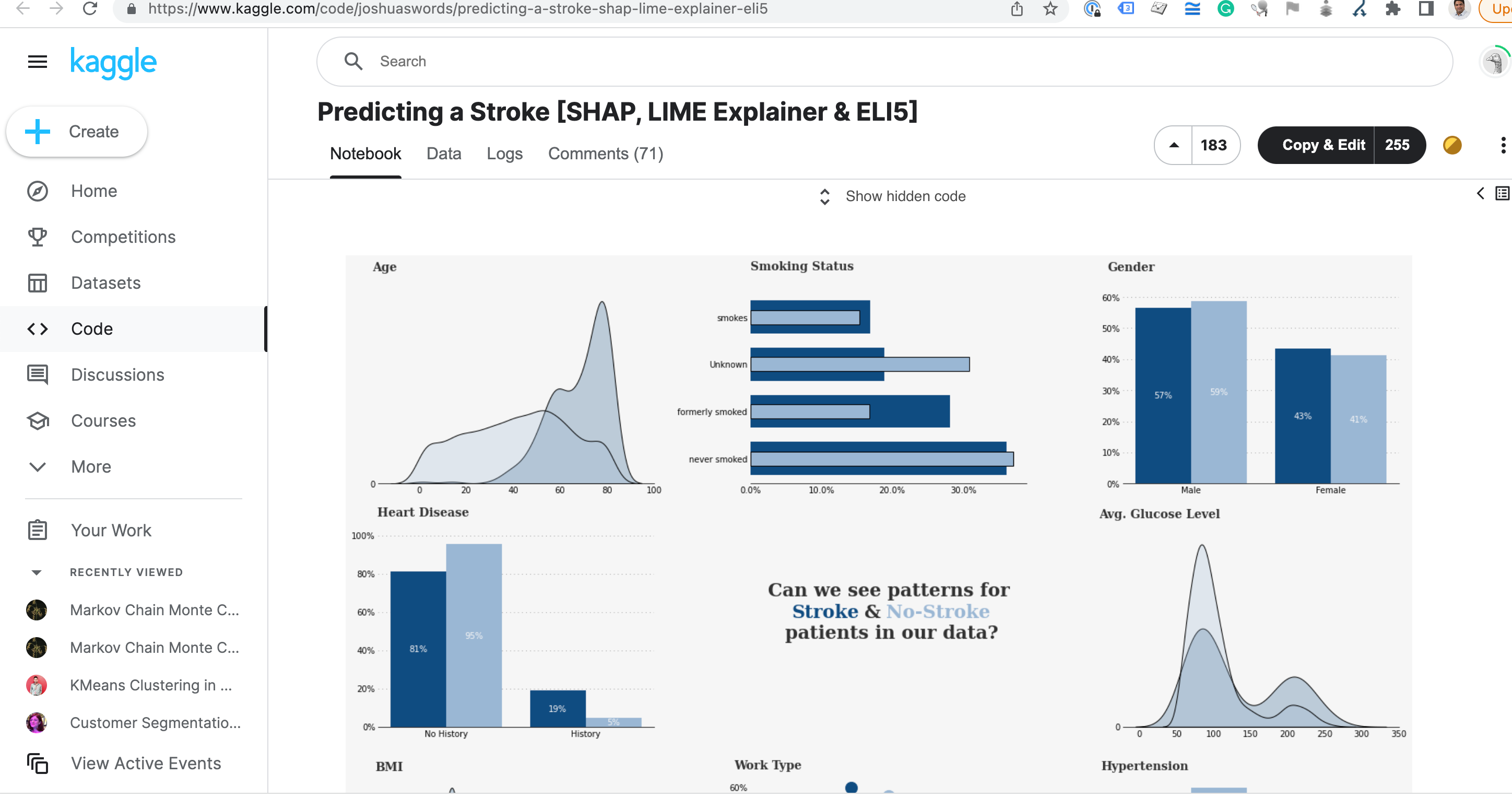Open Your Work in the sidebar

pos(111,530)
